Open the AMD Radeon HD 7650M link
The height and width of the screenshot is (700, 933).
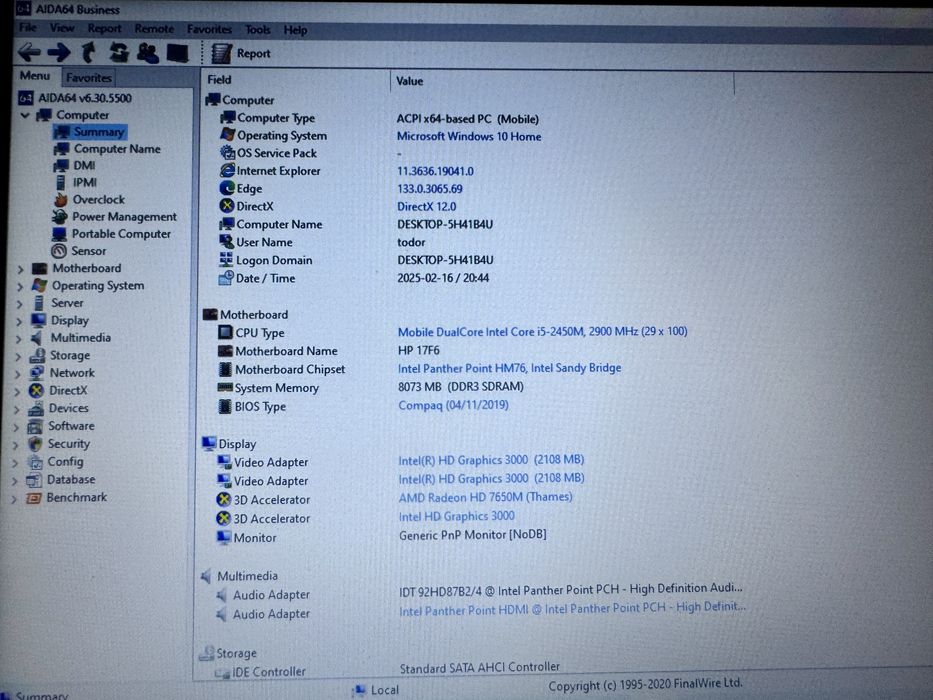point(486,498)
